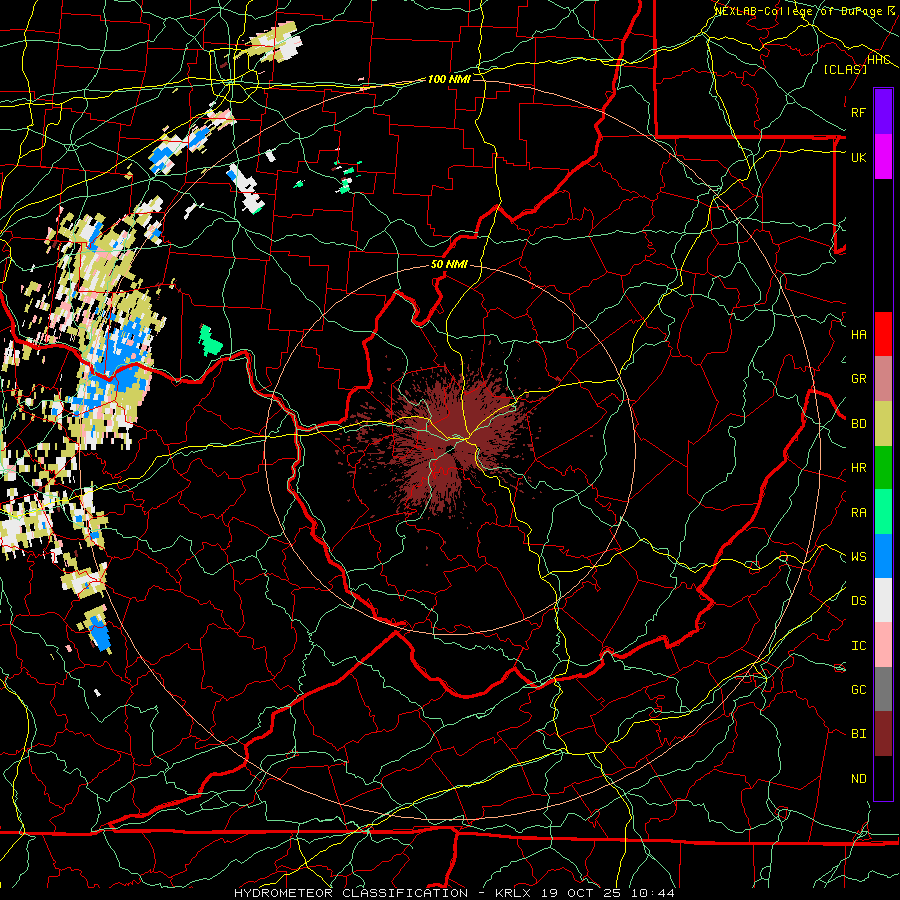Viewport: 900px width, 900px height.
Task: Click the GR legend label
Action: pos(858,379)
